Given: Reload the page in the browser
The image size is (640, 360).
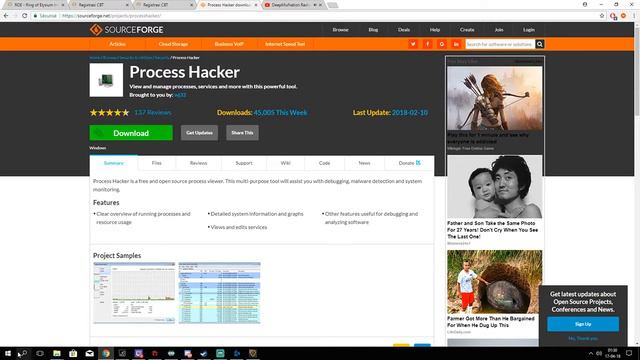Looking at the screenshot, I should tap(24, 16).
